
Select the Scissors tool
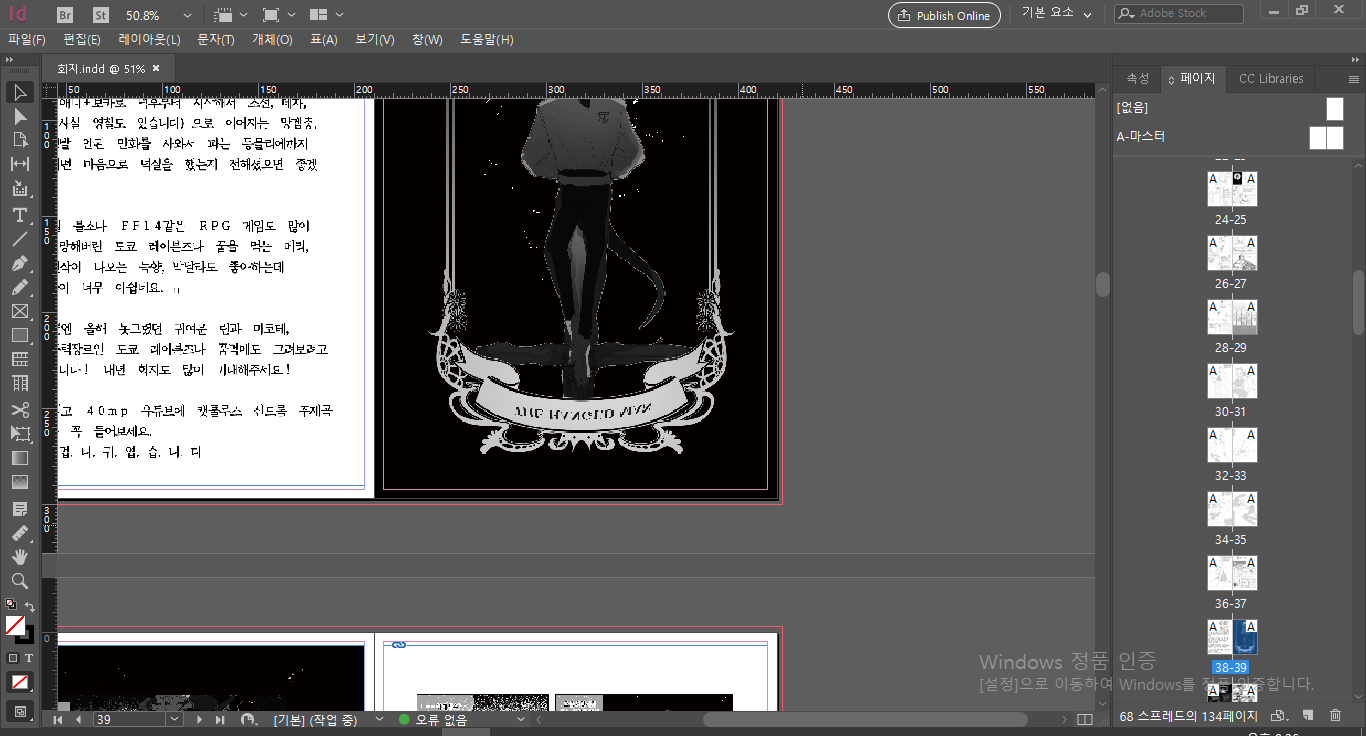(20, 410)
